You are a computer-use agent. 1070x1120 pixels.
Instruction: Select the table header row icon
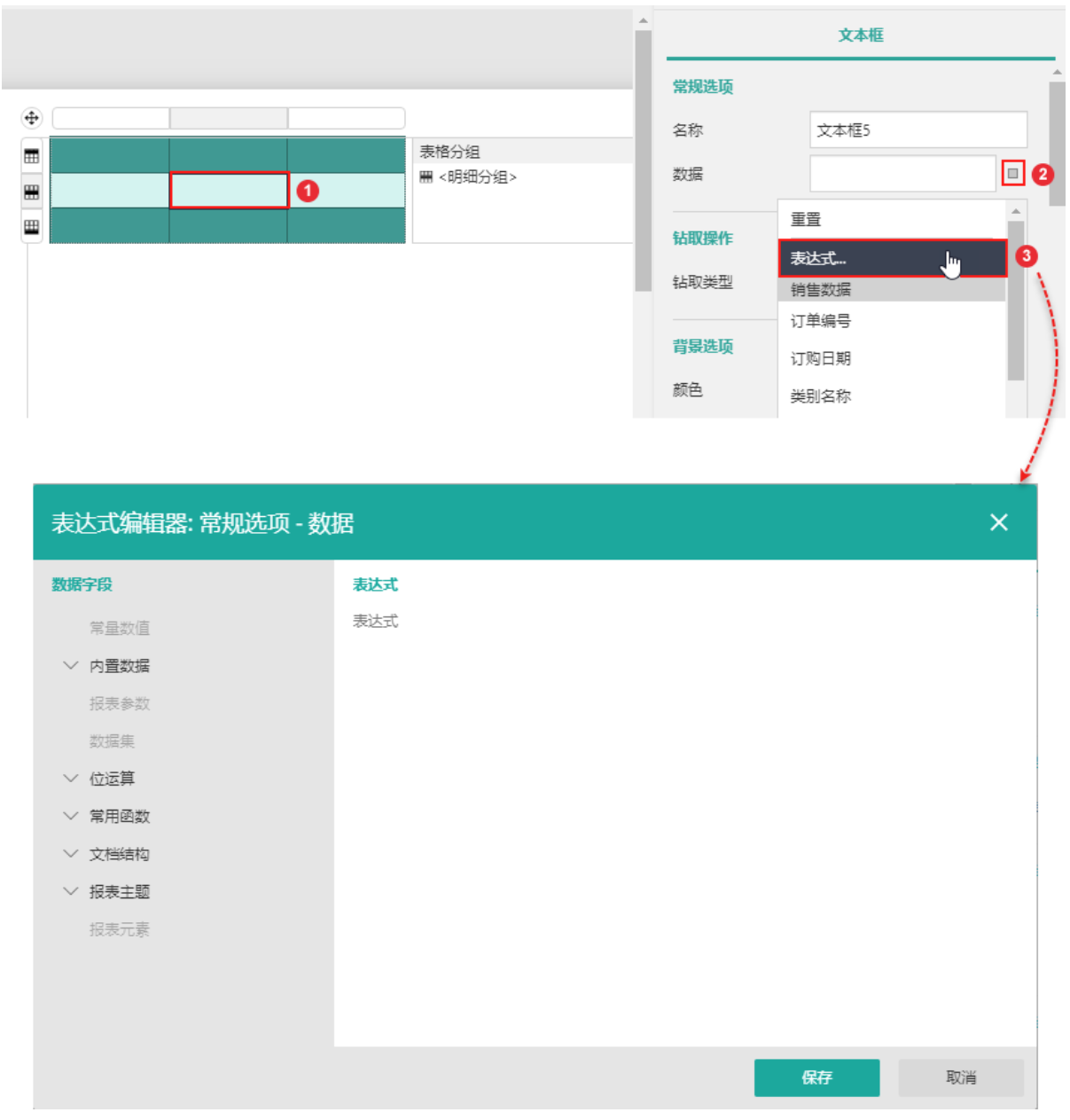32,156
